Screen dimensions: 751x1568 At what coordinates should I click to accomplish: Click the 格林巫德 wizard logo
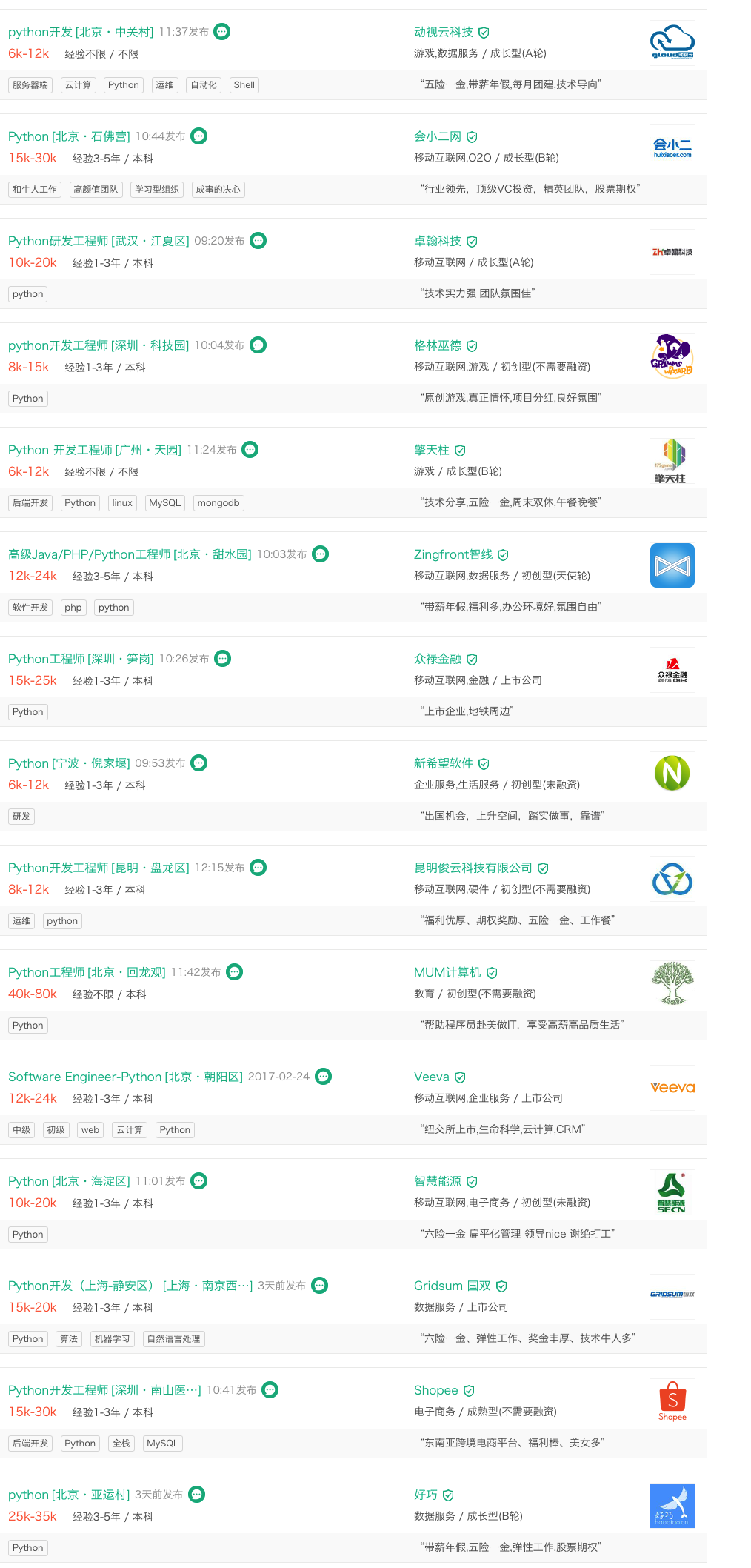(672, 356)
